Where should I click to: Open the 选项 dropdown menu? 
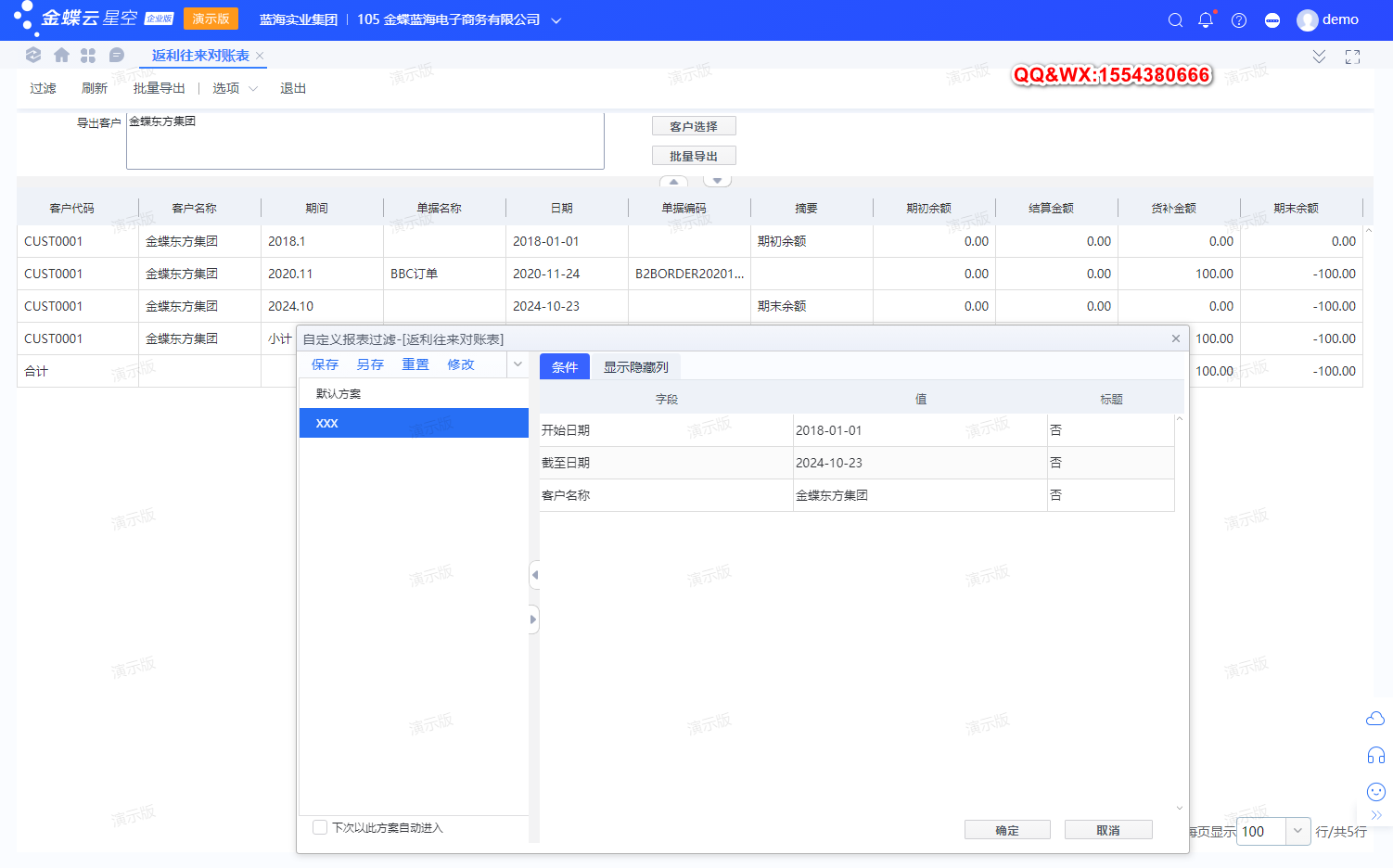click(235, 88)
